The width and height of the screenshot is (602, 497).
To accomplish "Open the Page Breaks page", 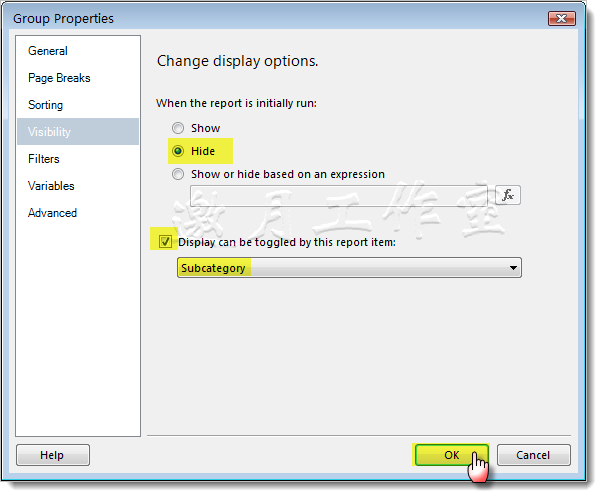I will click(x=59, y=78).
